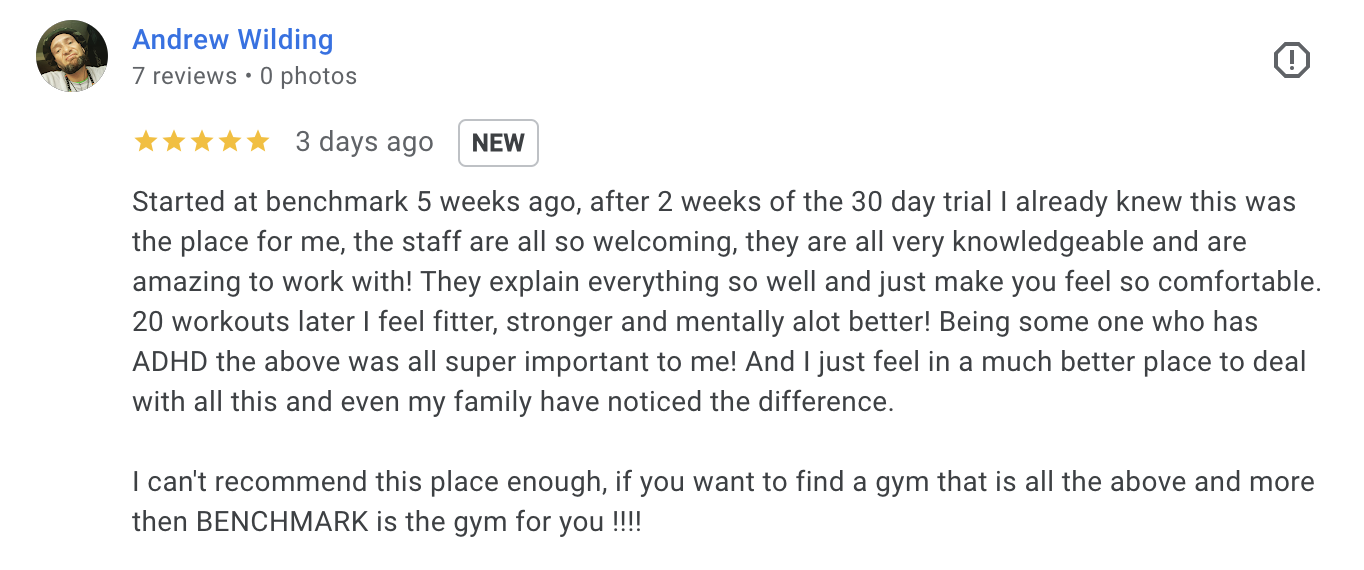Open Andrew Wilding's profile picture
The height and width of the screenshot is (570, 1364).
point(72,57)
